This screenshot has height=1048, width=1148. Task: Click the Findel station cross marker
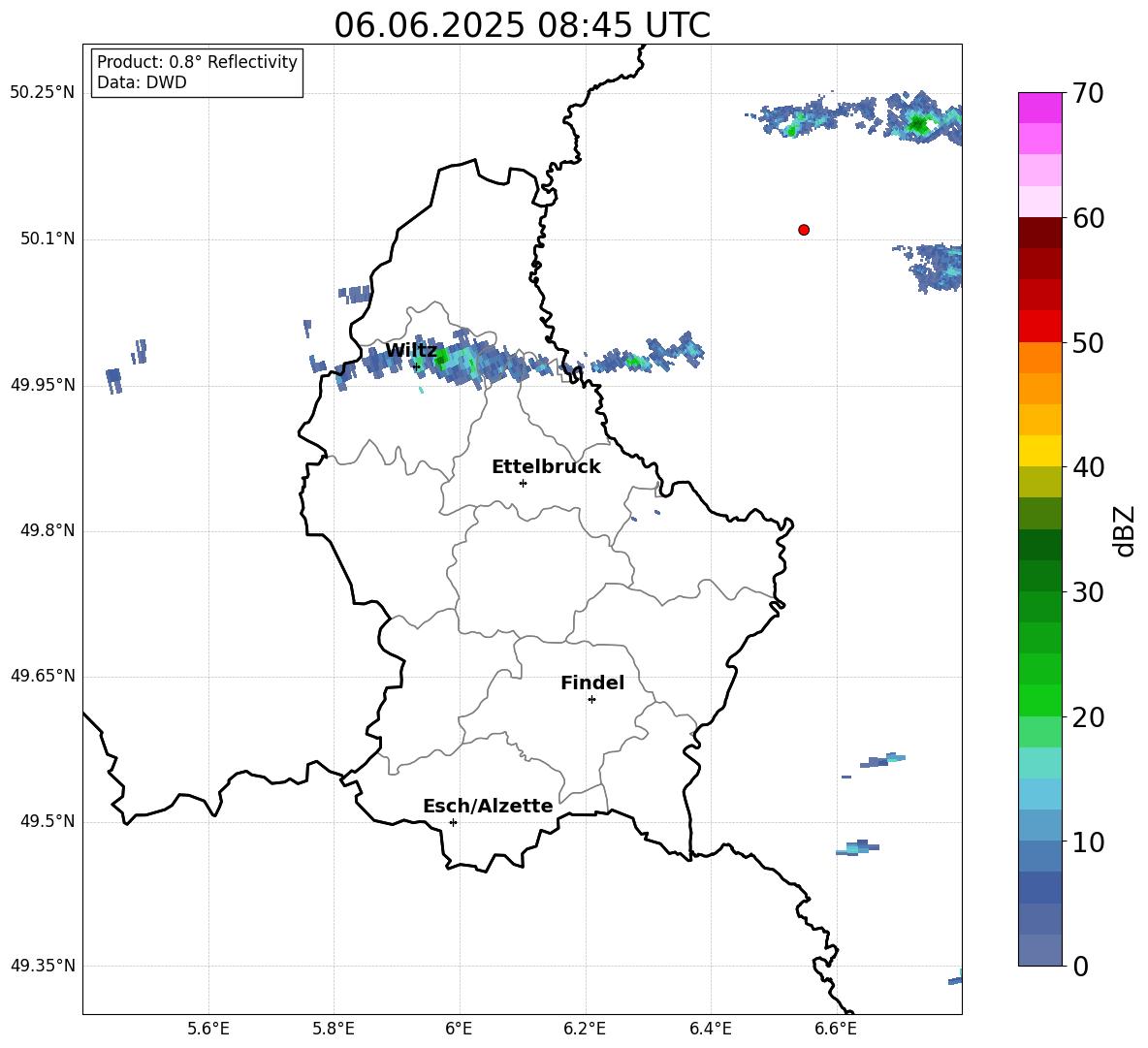(591, 700)
